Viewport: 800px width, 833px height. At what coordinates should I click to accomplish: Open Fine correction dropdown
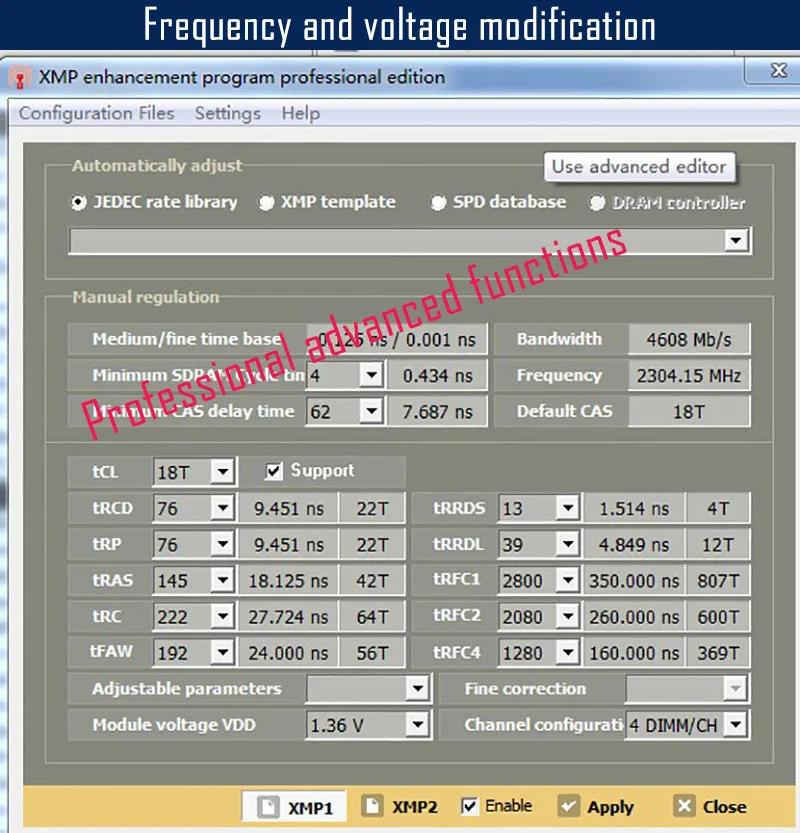coord(736,689)
